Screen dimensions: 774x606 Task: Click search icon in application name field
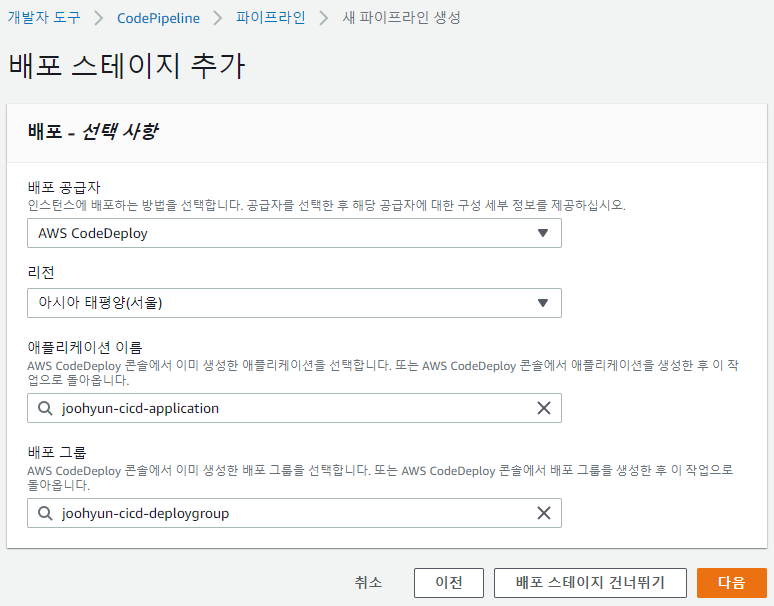[45, 408]
